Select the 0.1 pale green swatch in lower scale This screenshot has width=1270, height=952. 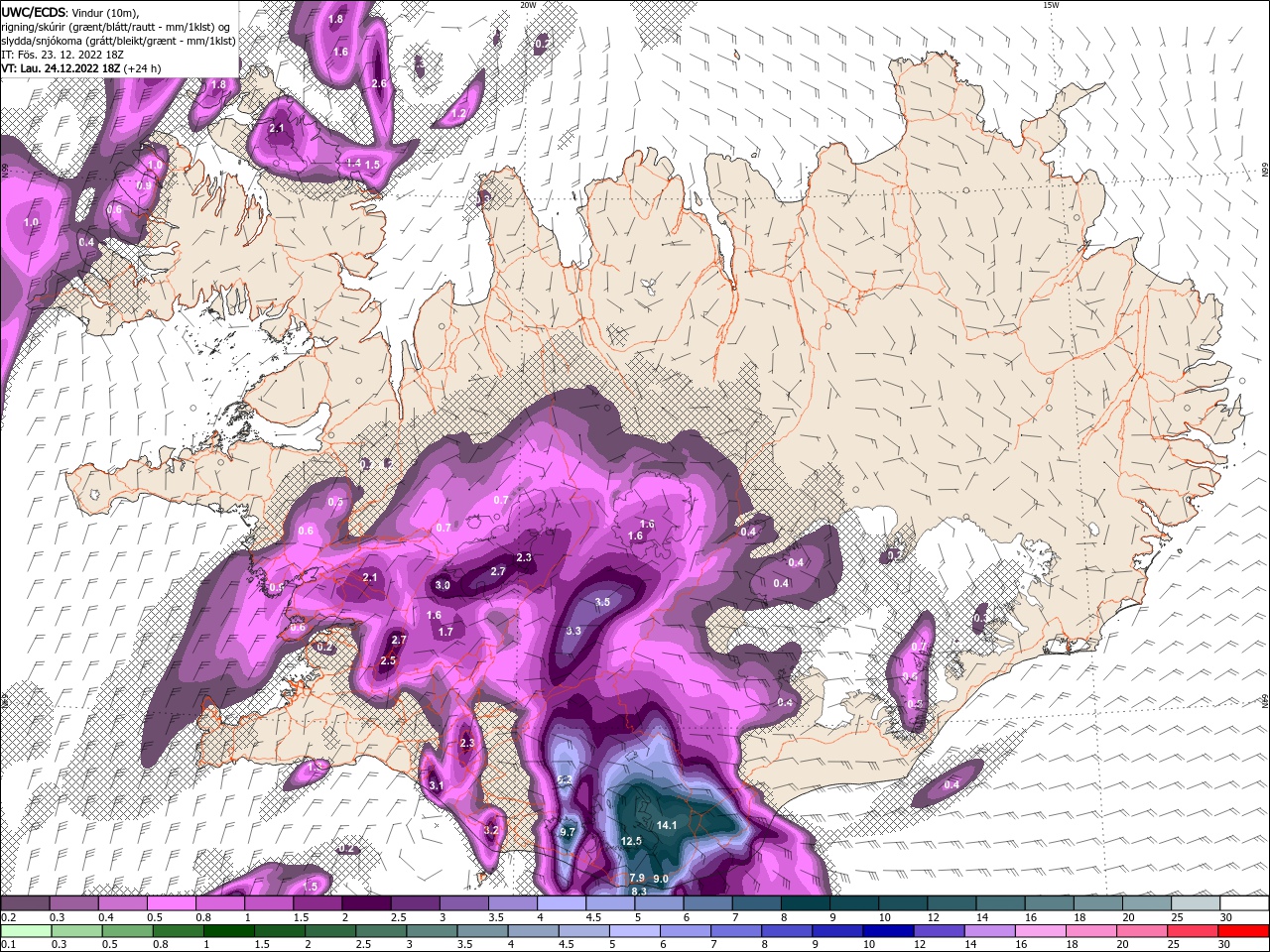click(x=26, y=931)
